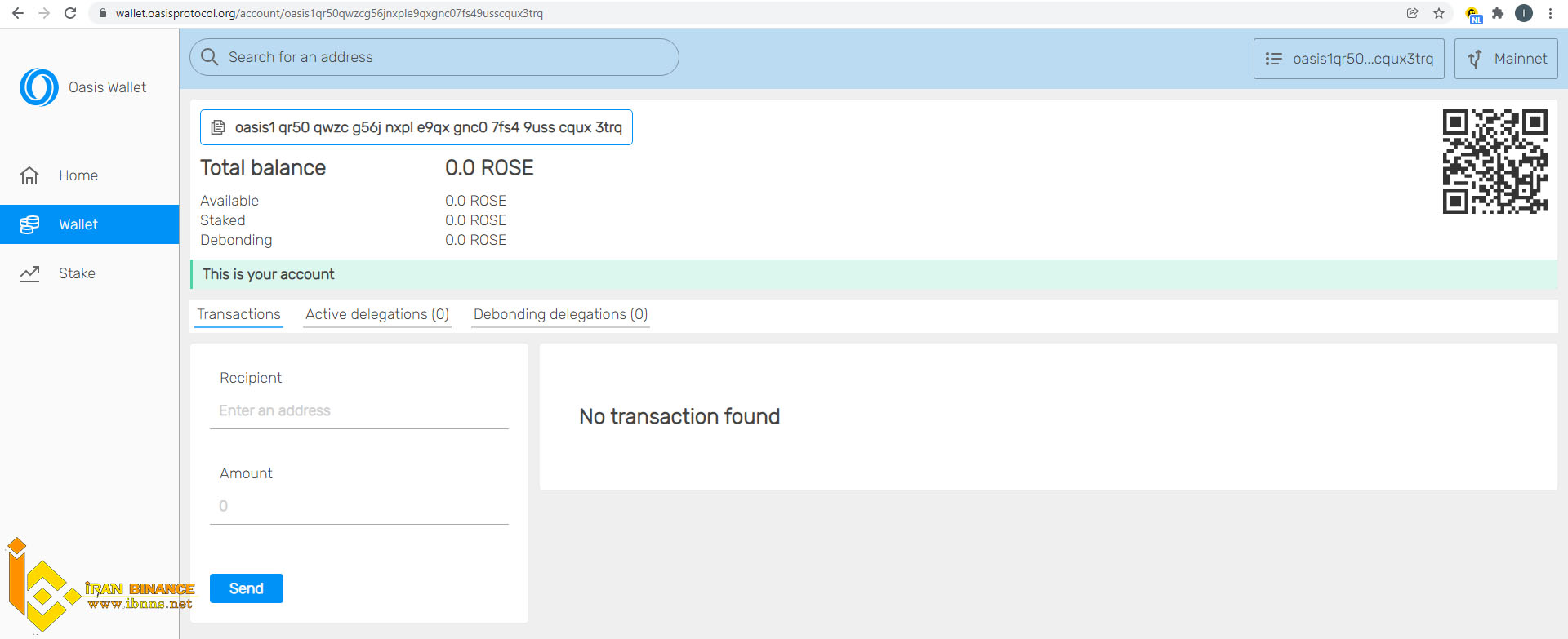
Task: Open Wallet in the sidebar
Action: tap(89, 224)
